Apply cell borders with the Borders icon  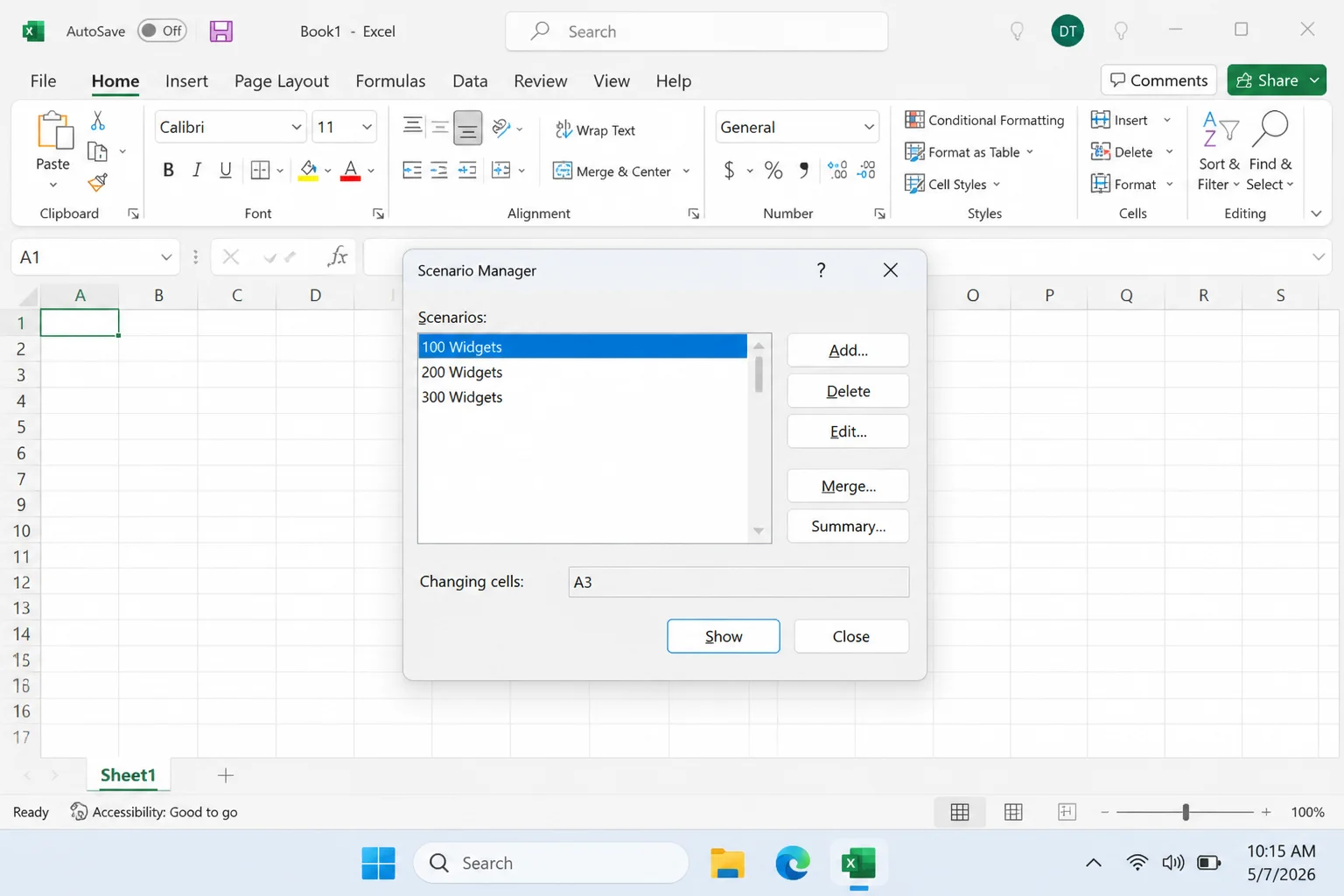pyautogui.click(x=260, y=171)
